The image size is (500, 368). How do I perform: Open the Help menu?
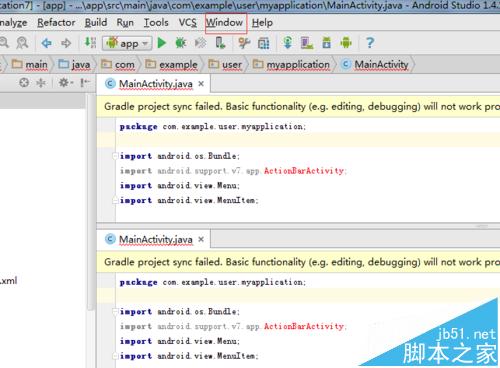(262, 23)
